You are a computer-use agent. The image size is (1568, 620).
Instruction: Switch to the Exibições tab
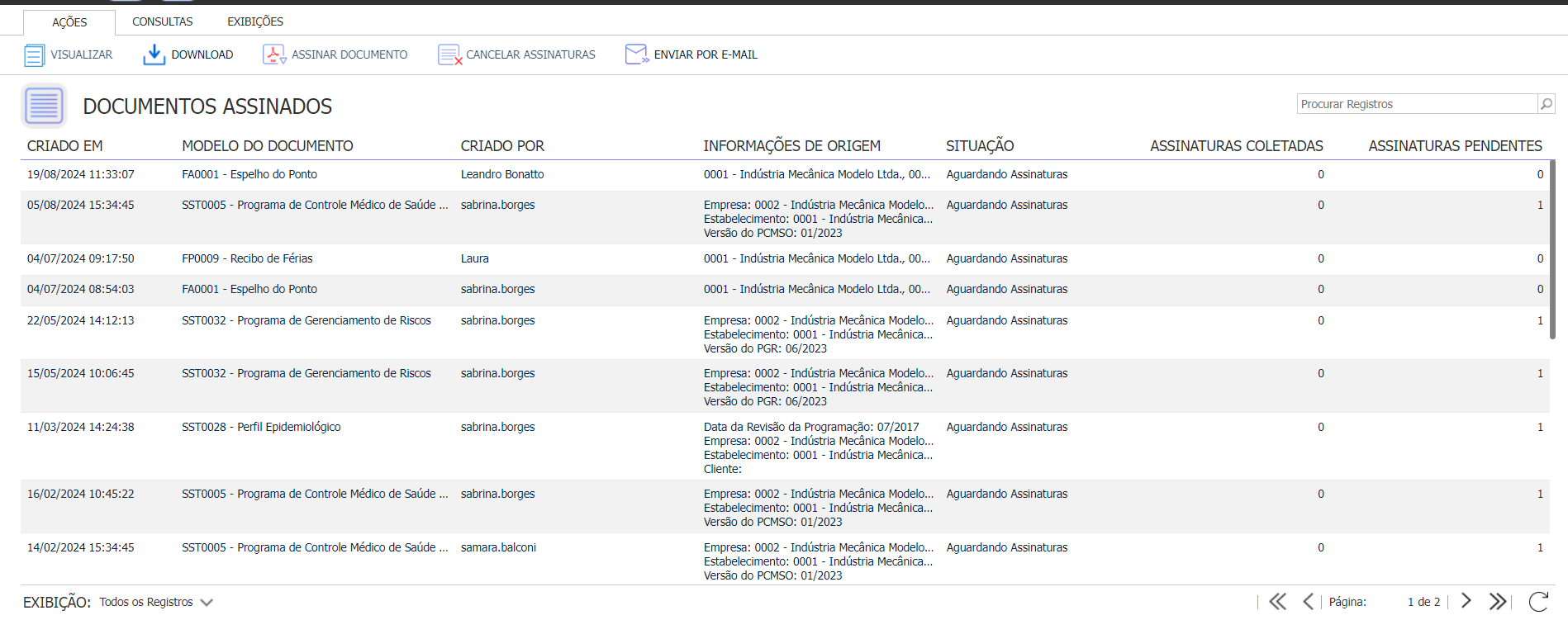255,21
